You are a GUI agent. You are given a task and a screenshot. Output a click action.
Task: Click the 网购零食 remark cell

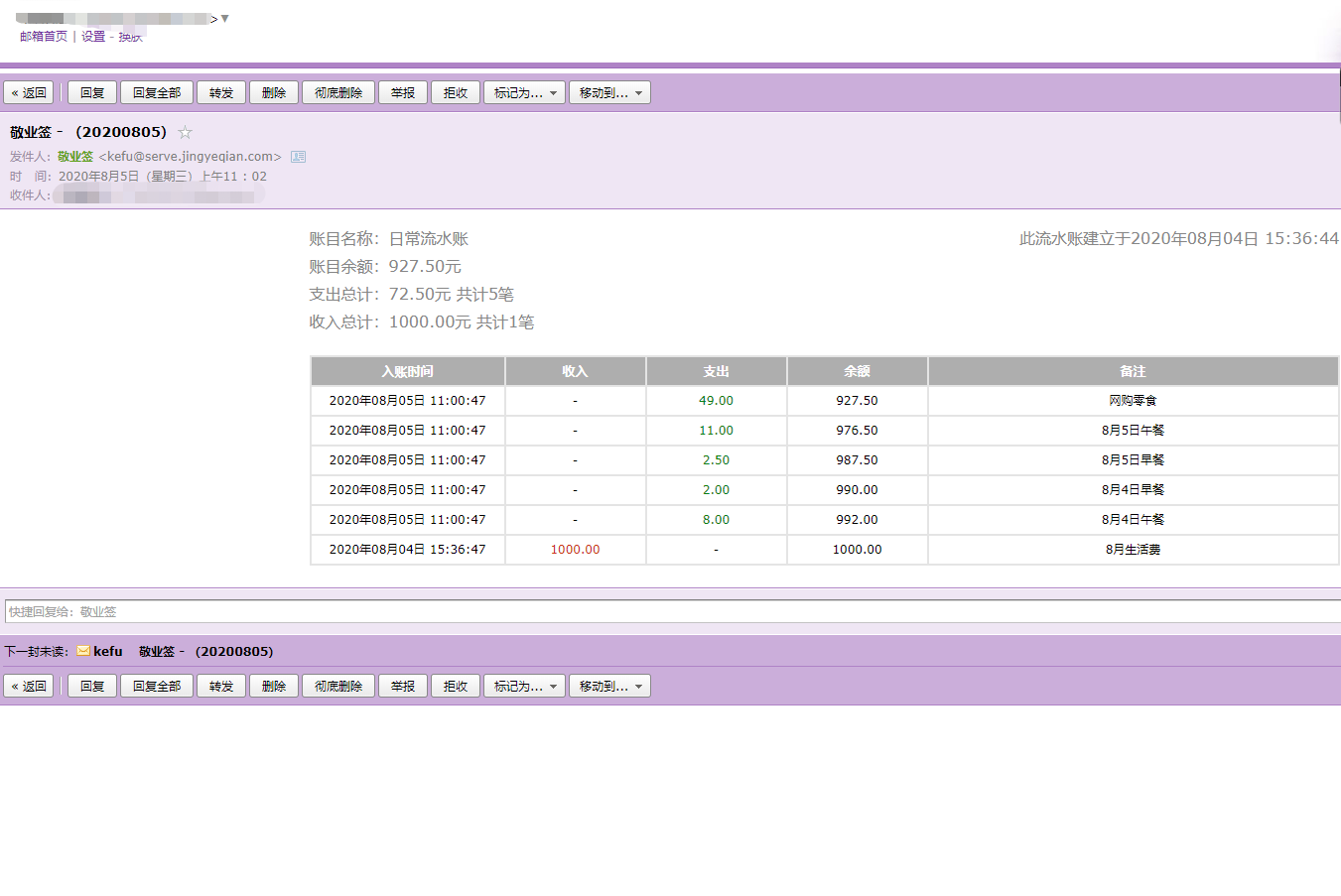pyautogui.click(x=1134, y=401)
